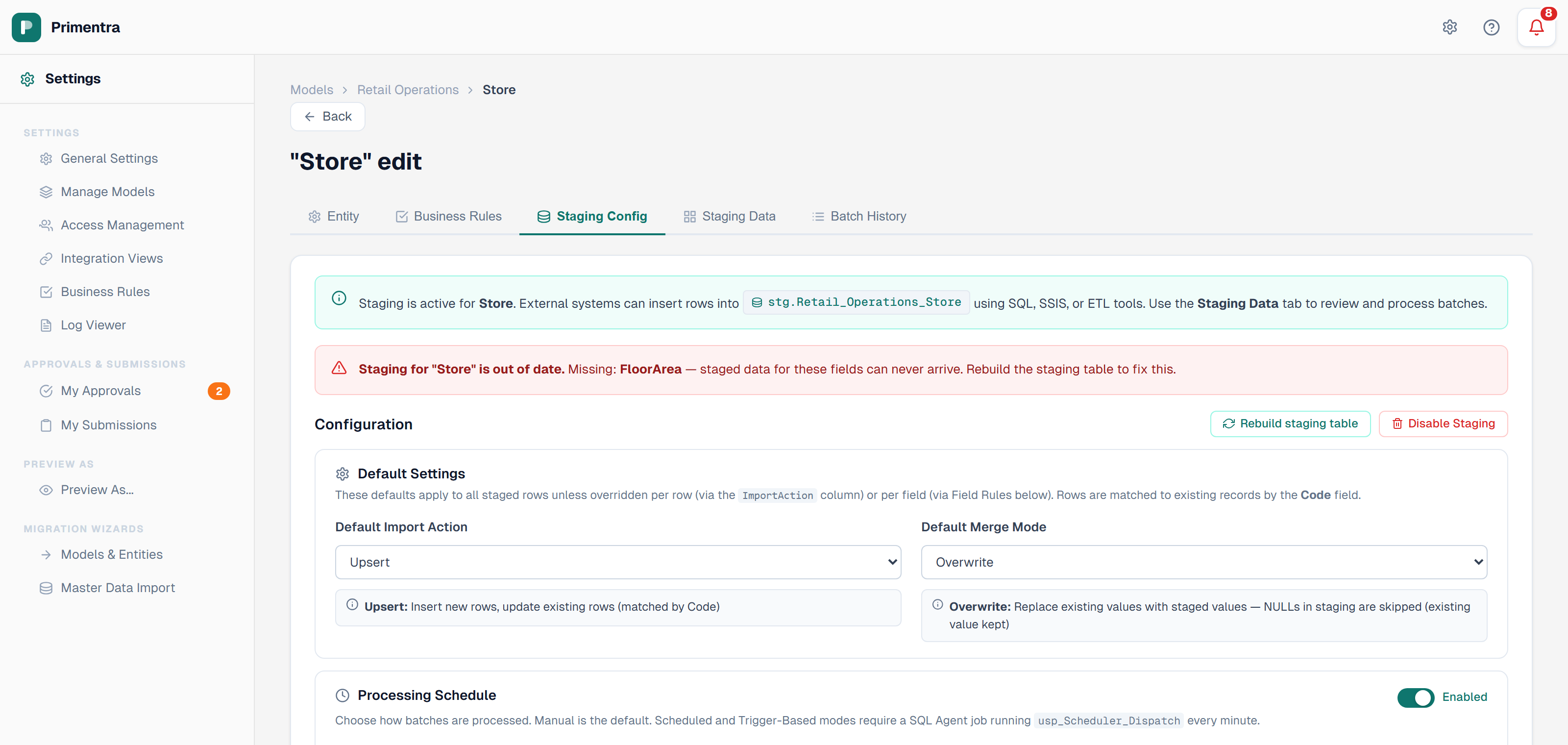Open notifications bell icon
This screenshot has width=1568, height=745.
coord(1536,27)
